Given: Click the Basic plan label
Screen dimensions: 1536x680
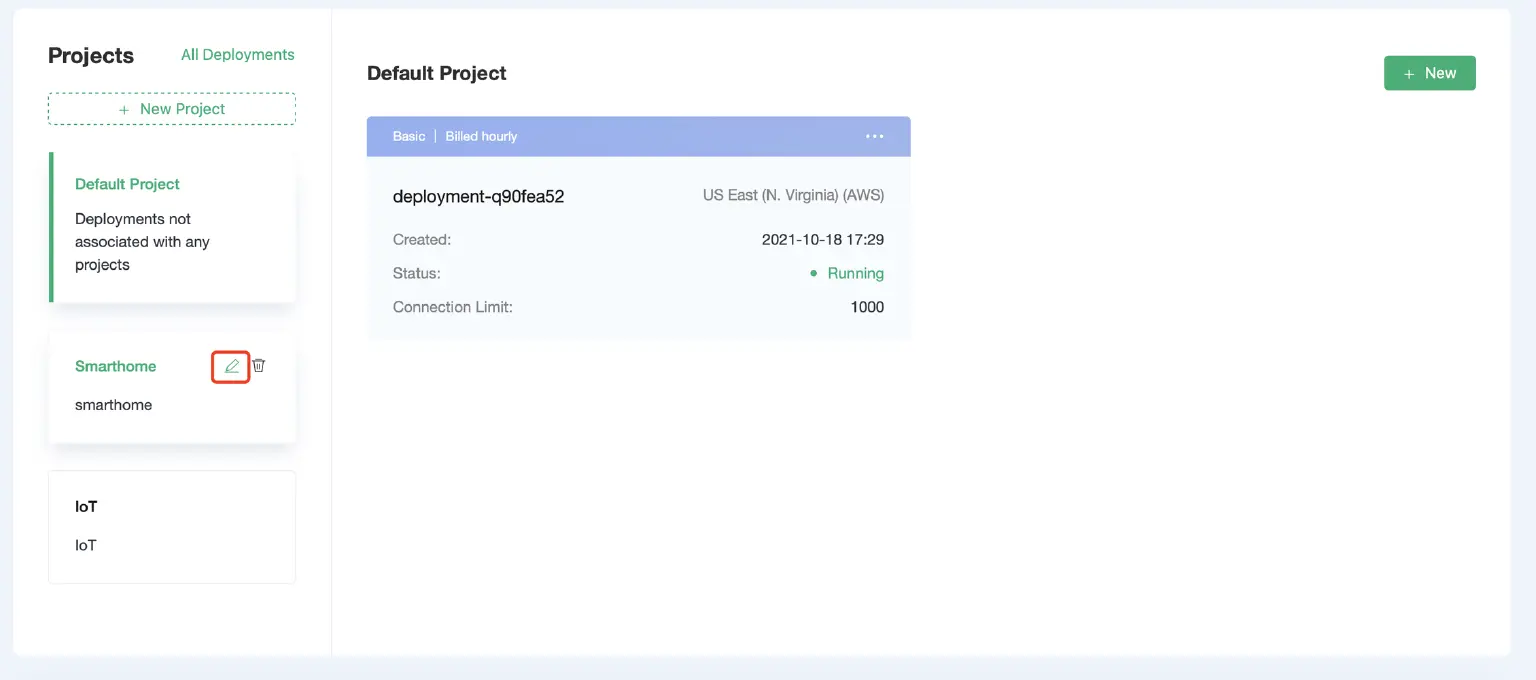Looking at the screenshot, I should [409, 136].
